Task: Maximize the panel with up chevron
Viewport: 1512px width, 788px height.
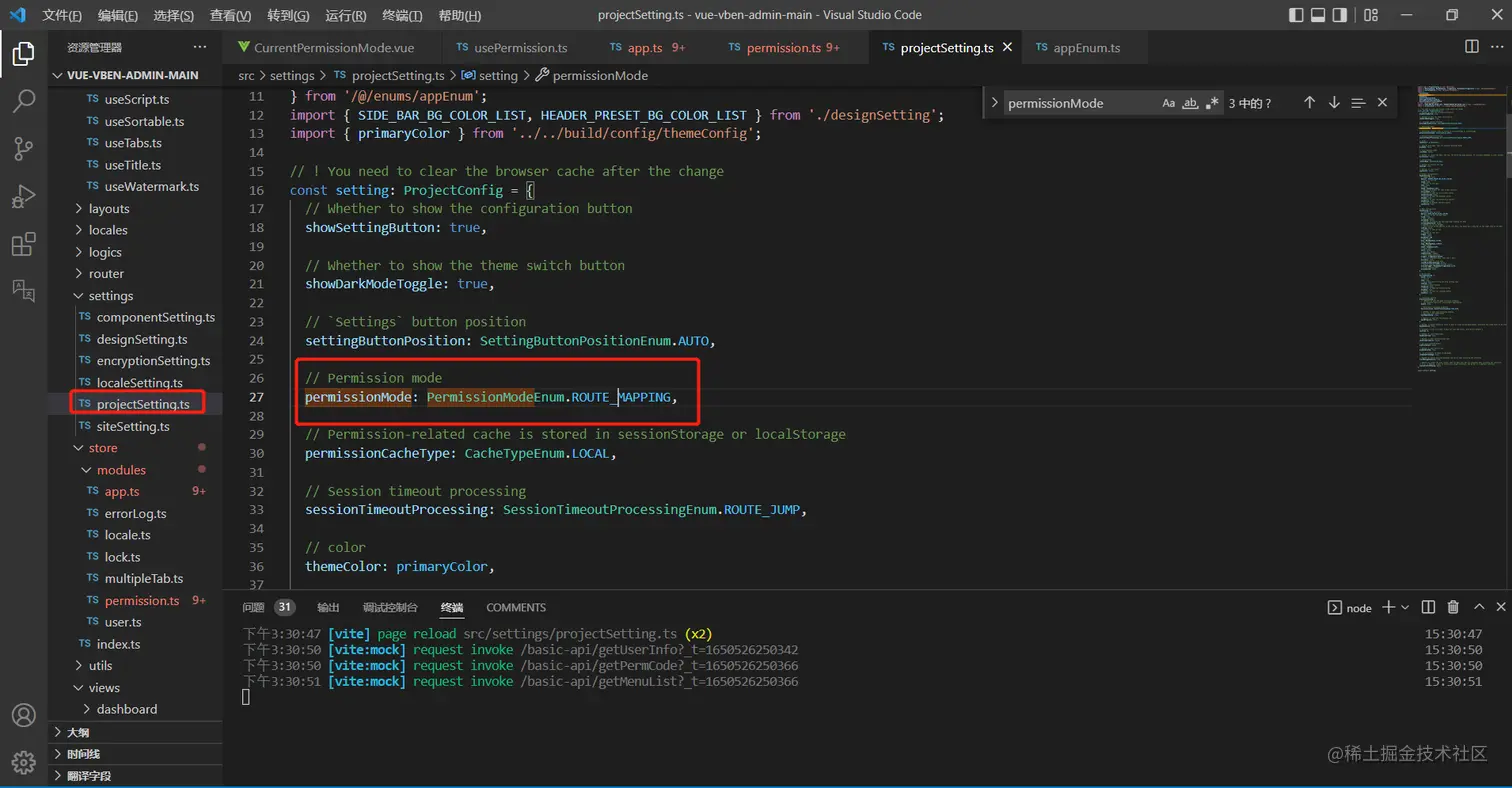Action: (x=1477, y=607)
